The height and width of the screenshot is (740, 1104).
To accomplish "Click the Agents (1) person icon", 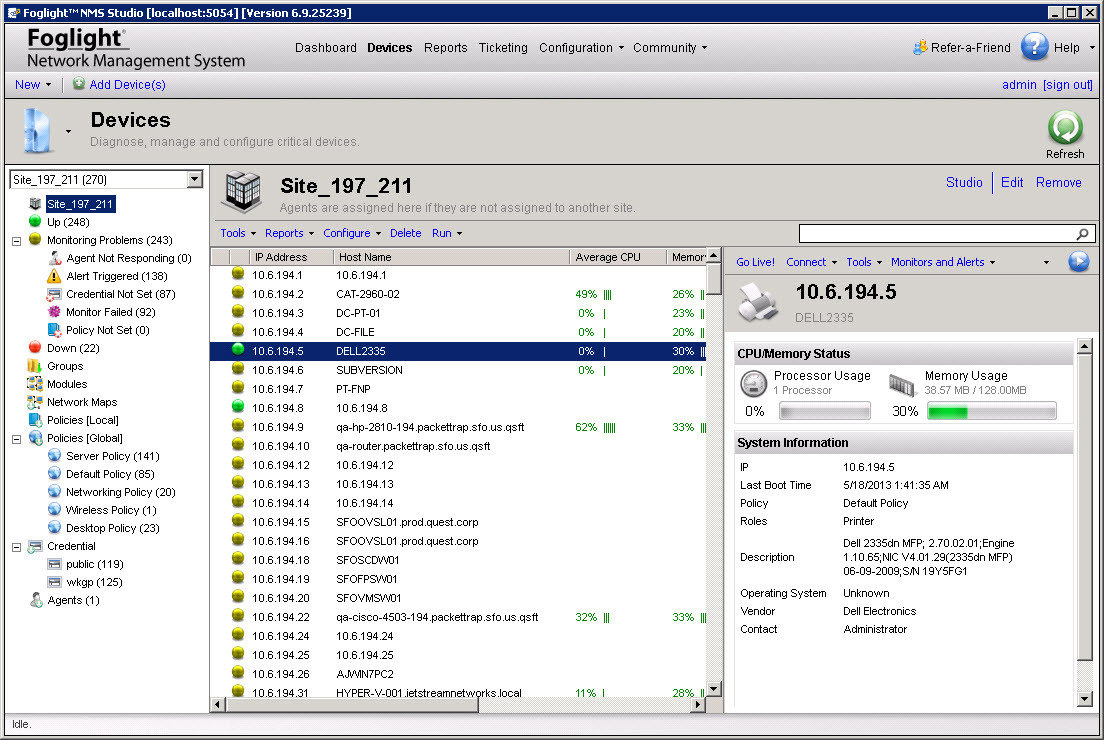I will pyautogui.click(x=36, y=600).
